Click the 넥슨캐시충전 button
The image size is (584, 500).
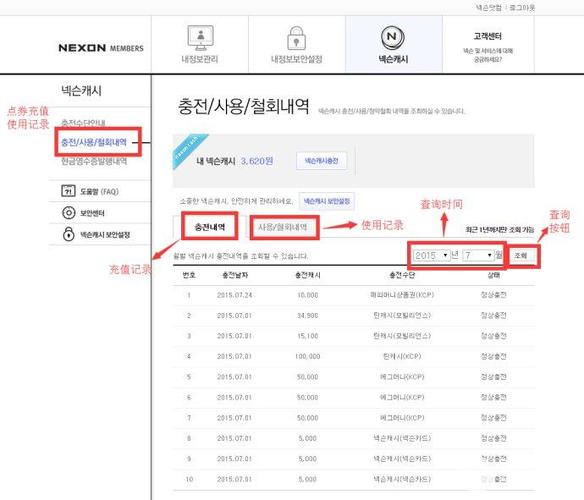[321, 161]
